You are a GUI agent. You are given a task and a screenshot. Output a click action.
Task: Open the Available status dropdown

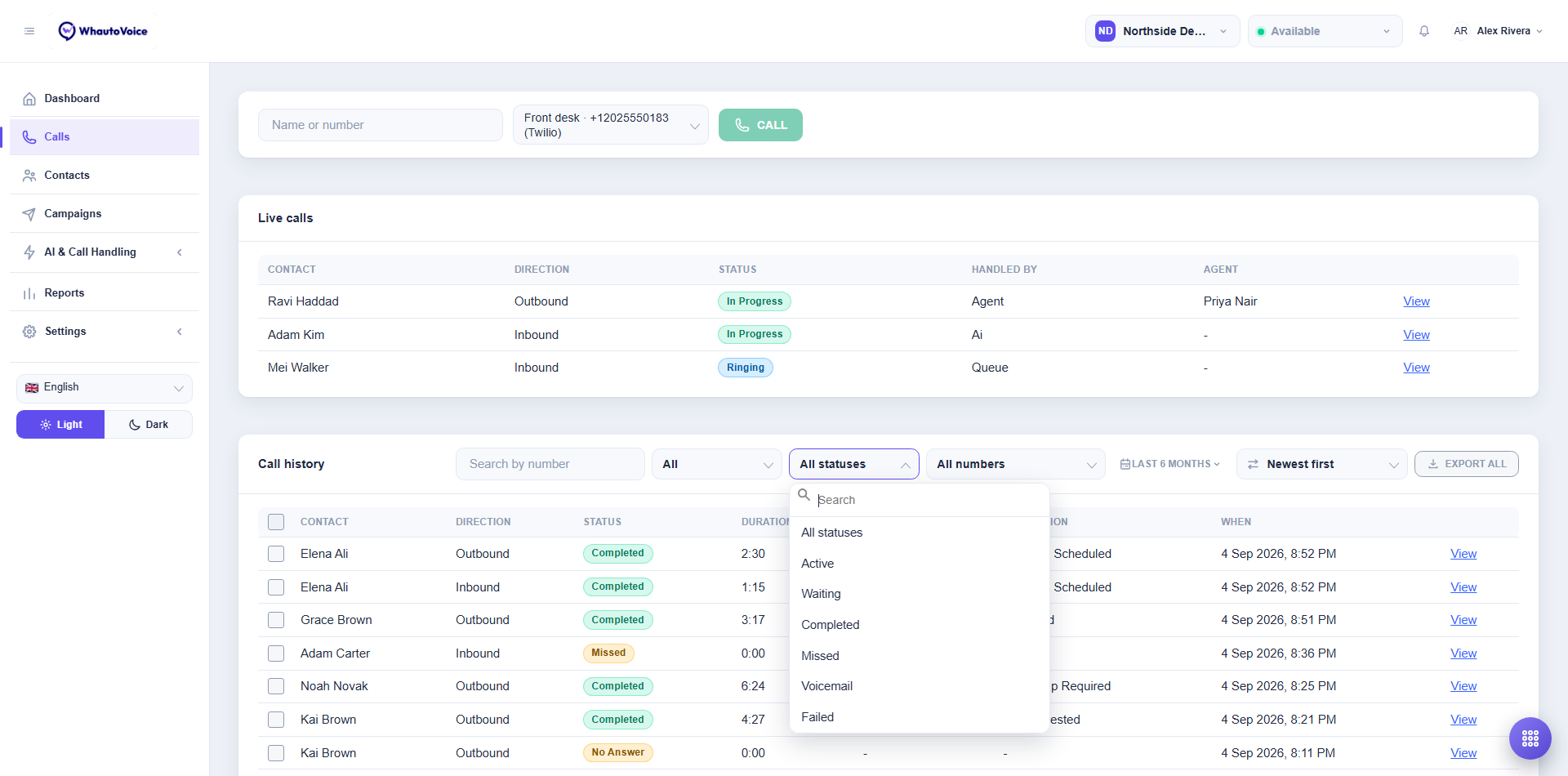[1325, 31]
